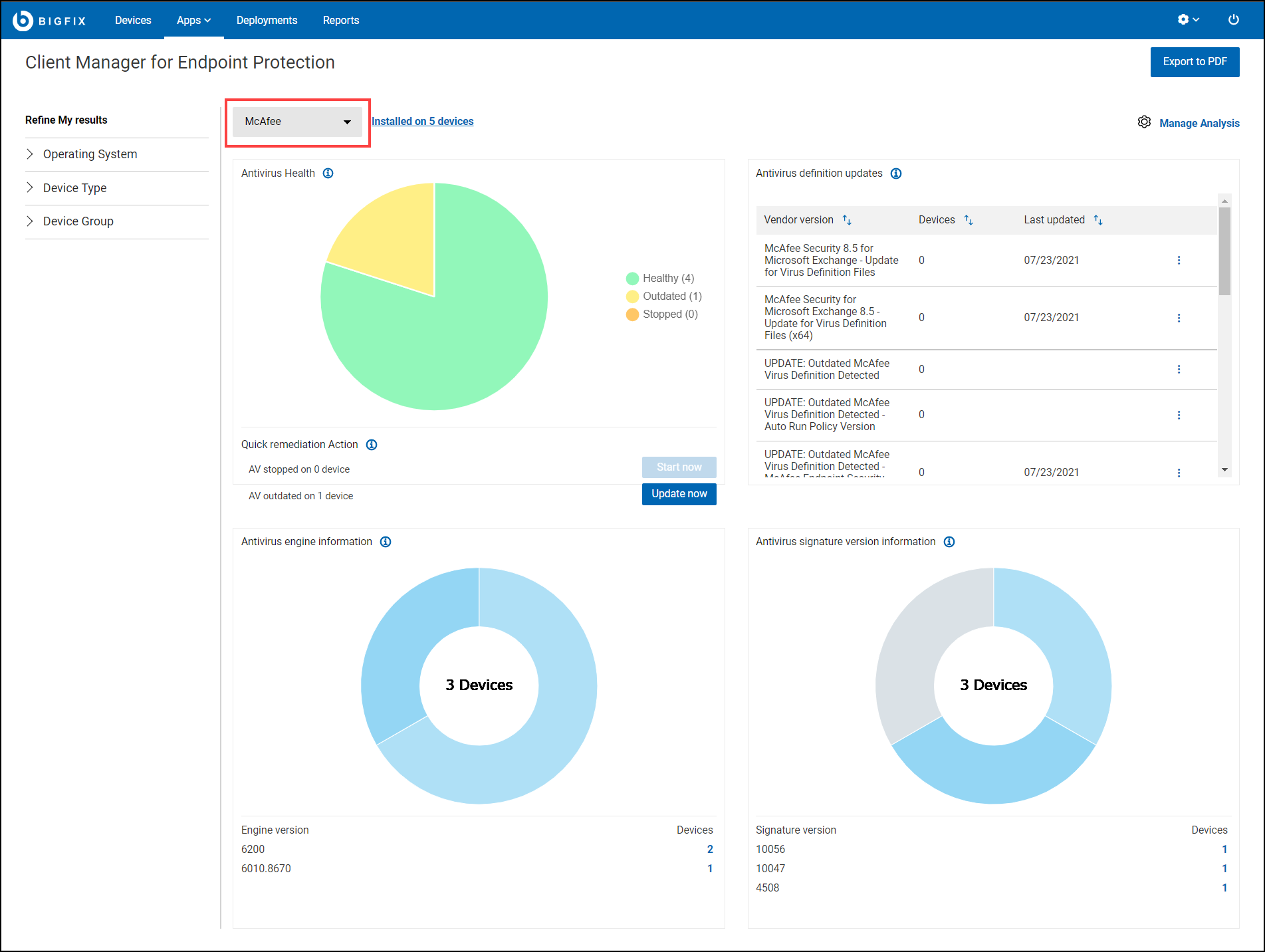Screen dimensions: 1265x952
Task: Click Antivirus engine information info icon
Action: [386, 542]
